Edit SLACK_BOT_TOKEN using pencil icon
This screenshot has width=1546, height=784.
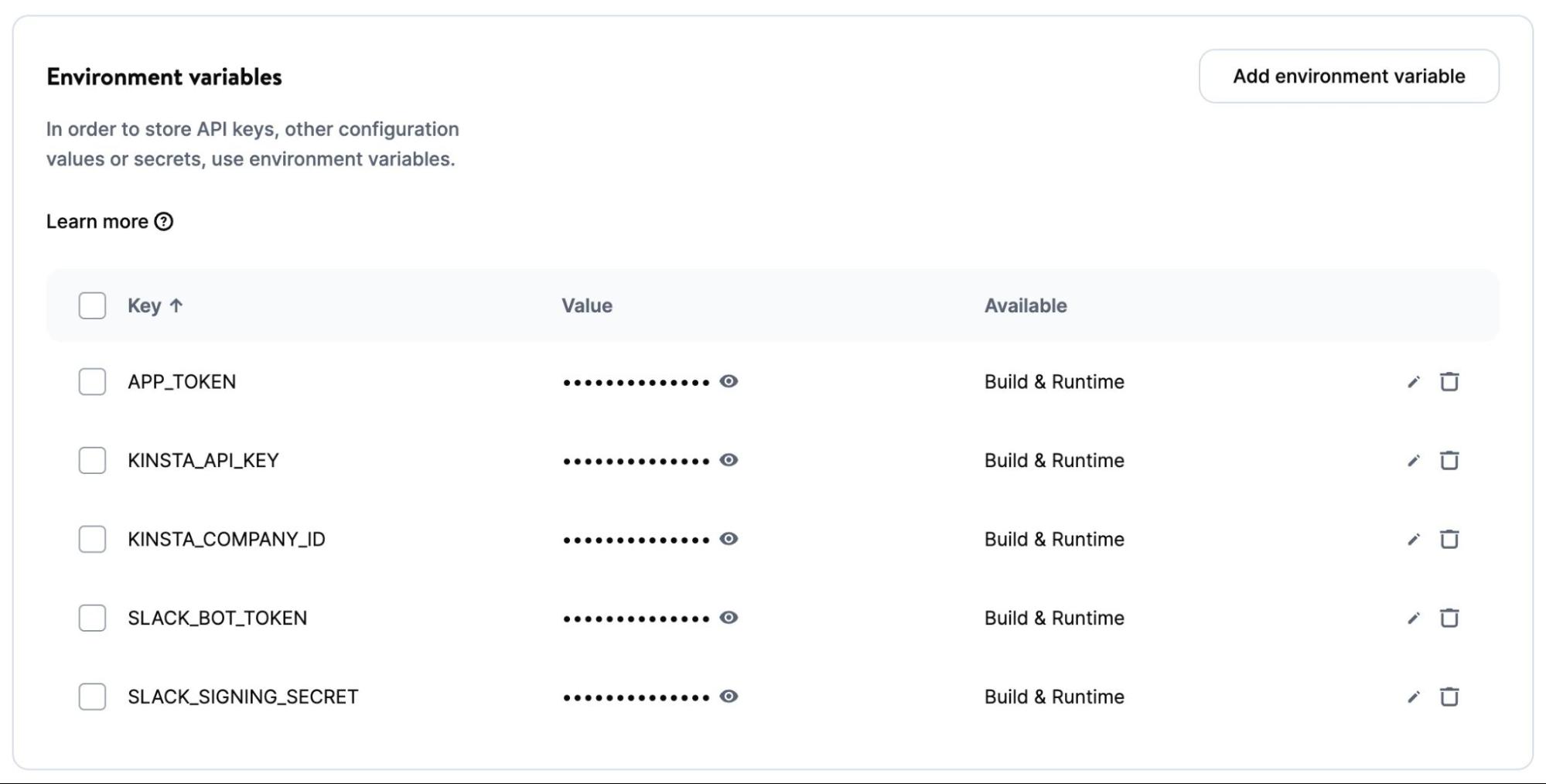click(x=1413, y=619)
